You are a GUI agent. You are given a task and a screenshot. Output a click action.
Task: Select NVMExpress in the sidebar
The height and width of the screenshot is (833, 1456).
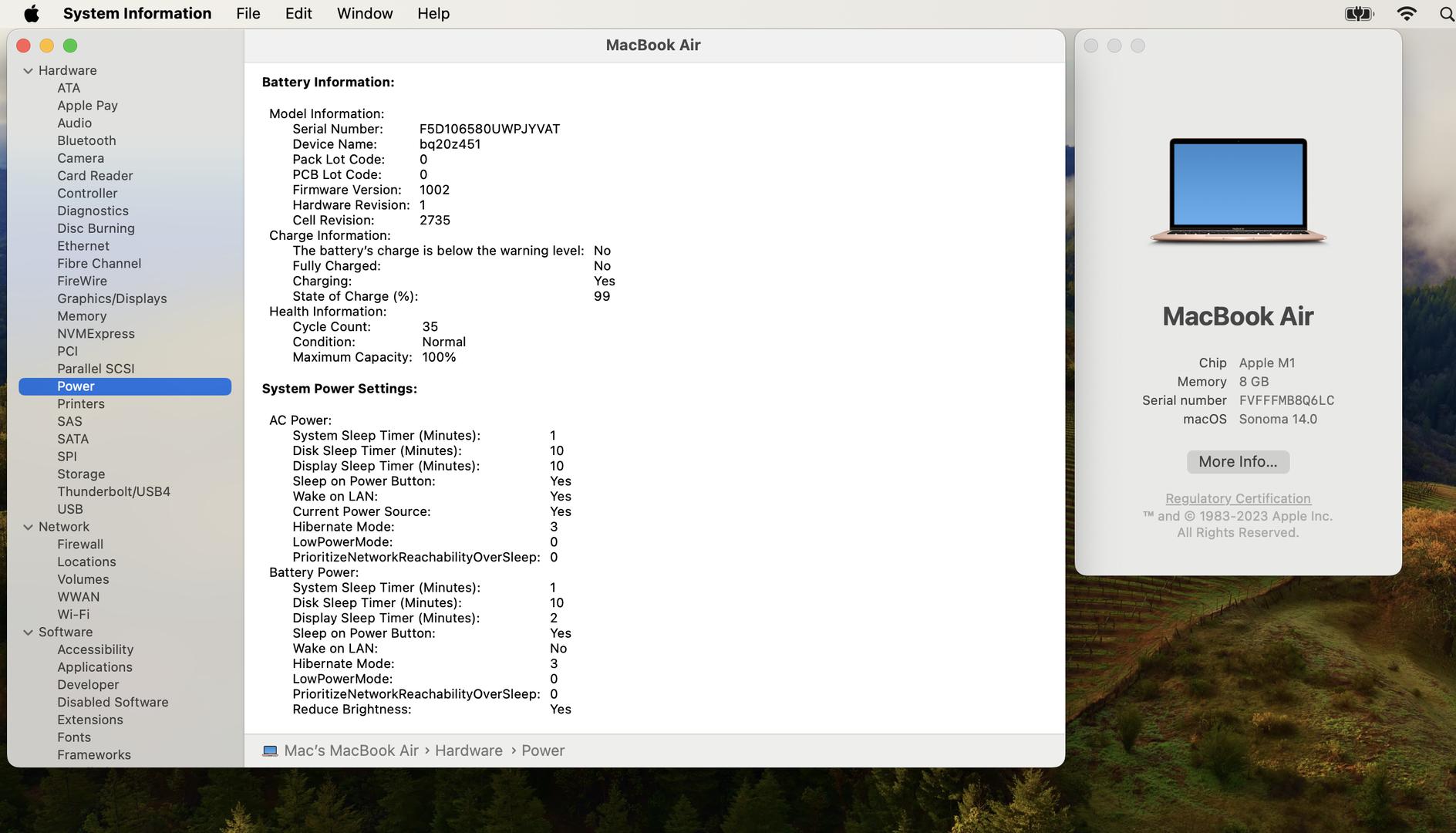point(96,334)
